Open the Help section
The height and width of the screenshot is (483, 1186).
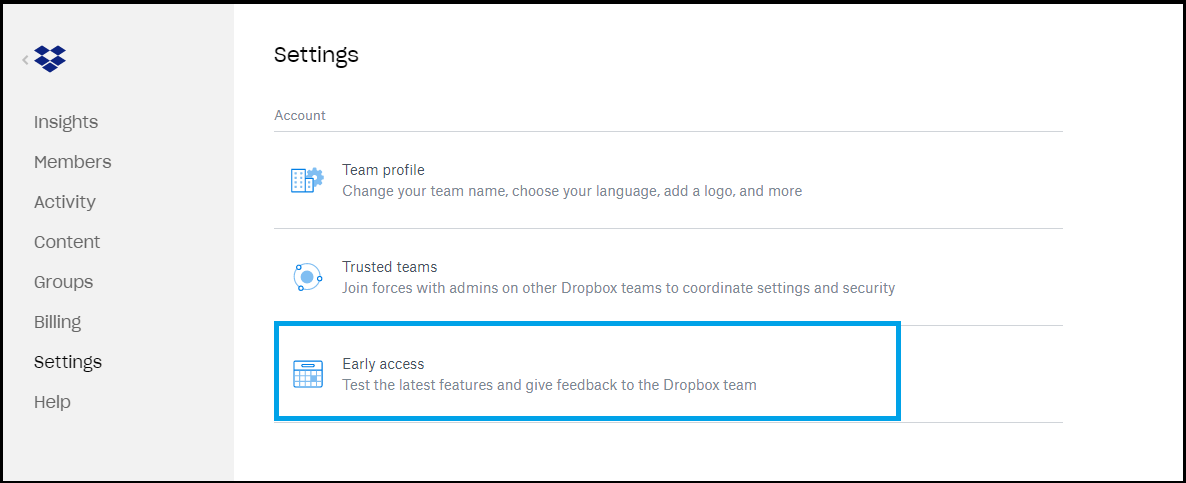[x=52, y=402]
